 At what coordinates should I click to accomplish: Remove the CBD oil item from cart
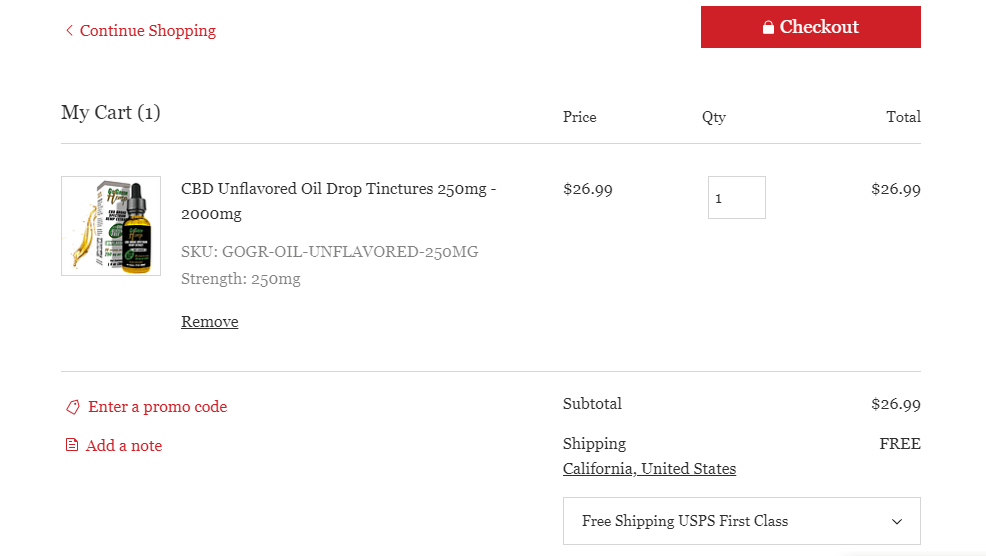209,321
